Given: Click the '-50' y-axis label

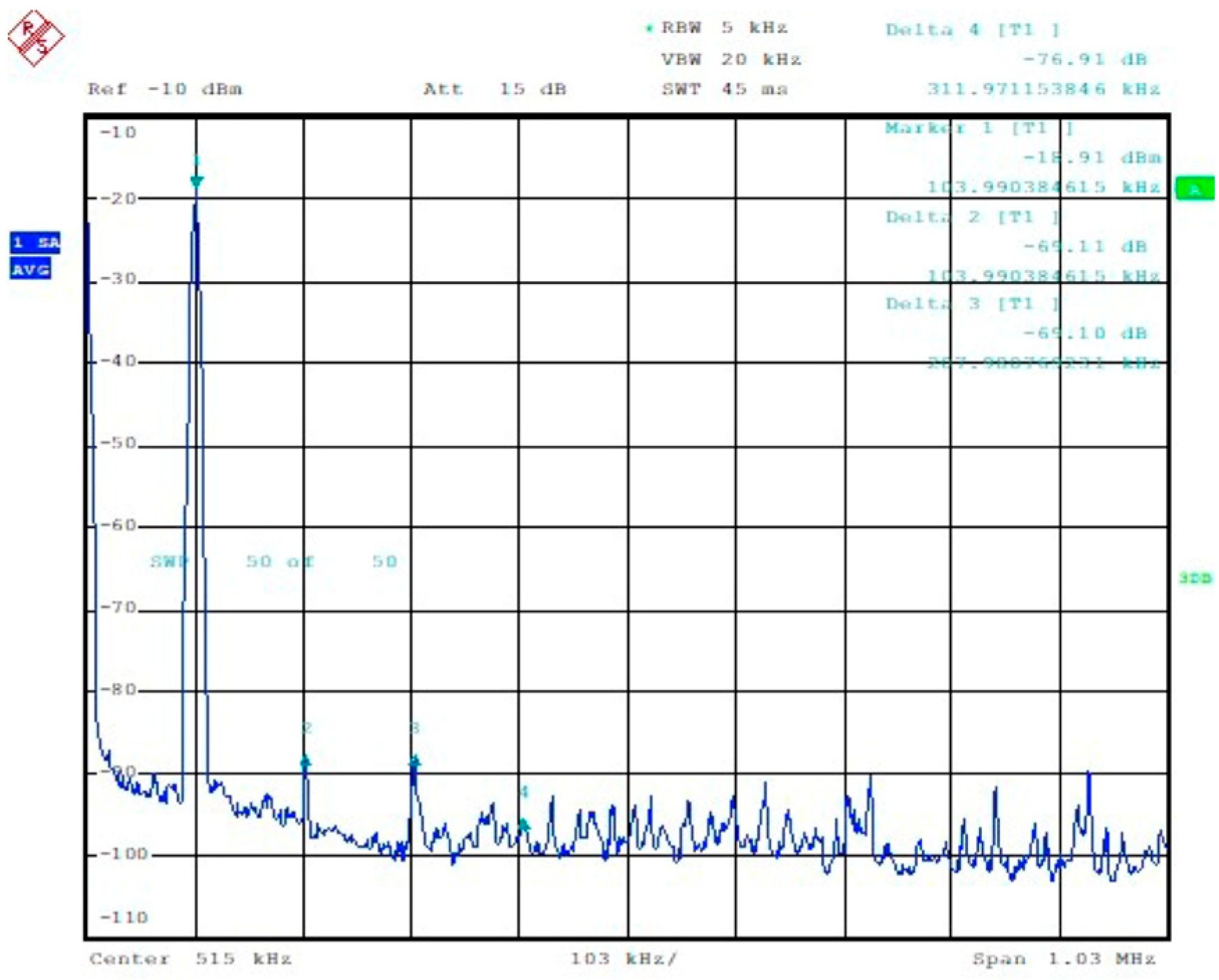Looking at the screenshot, I should pyautogui.click(x=119, y=444).
